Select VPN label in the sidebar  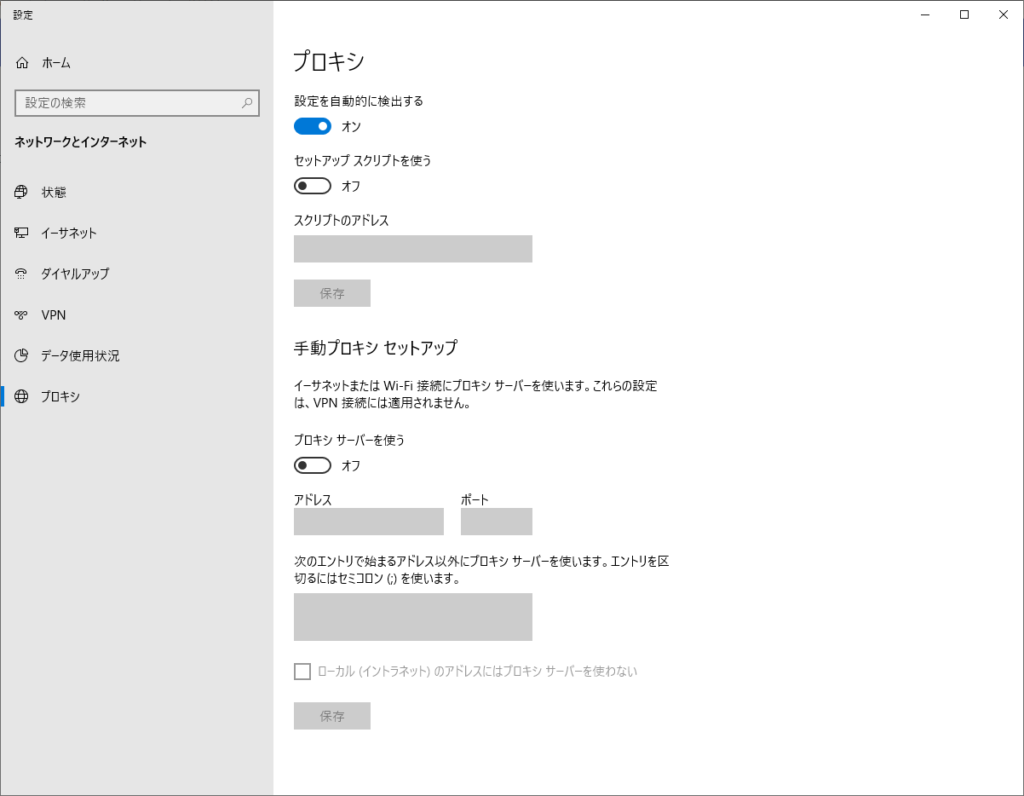click(54, 315)
